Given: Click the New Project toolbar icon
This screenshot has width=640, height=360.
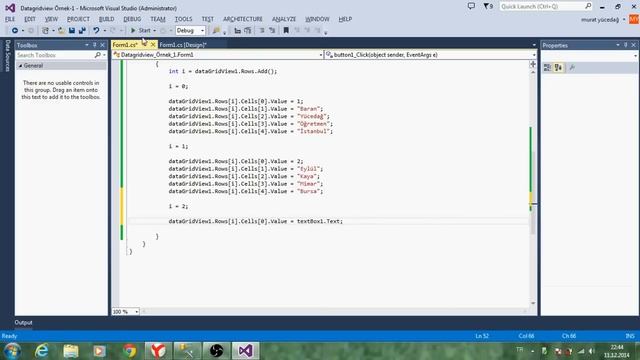Looking at the screenshot, I should coord(45,31).
